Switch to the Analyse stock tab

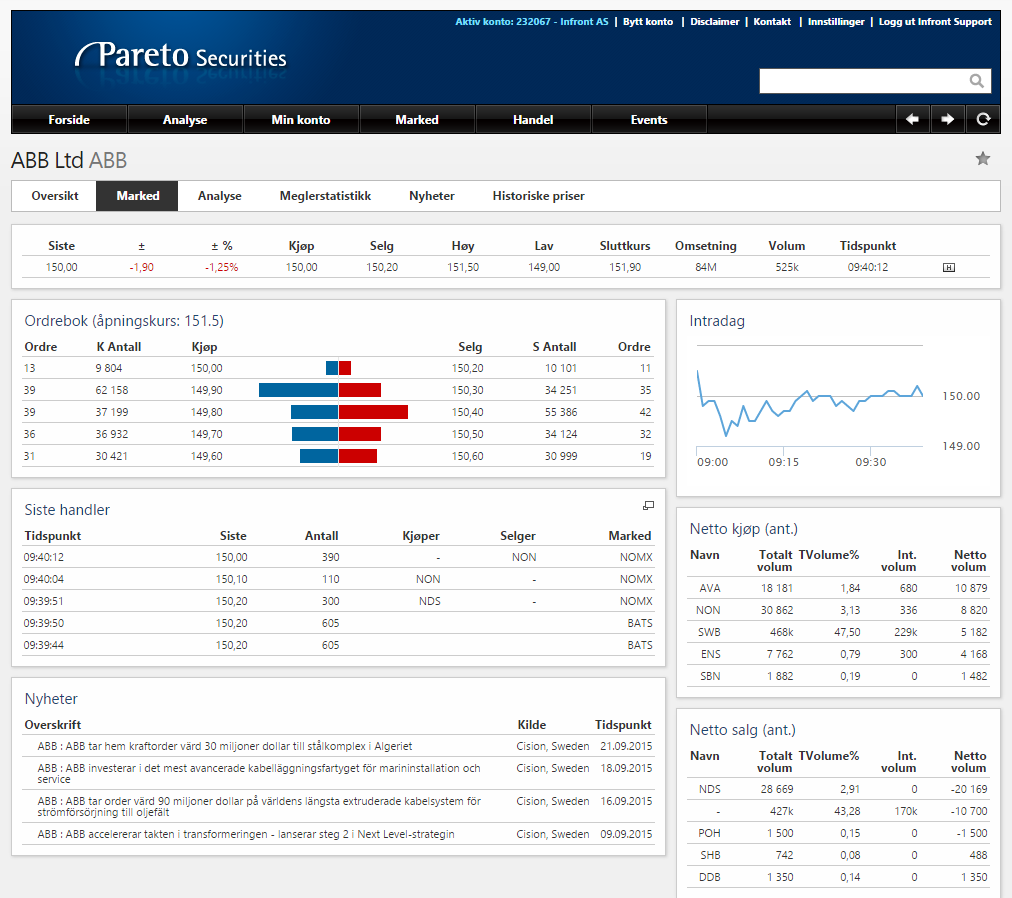[x=219, y=196]
